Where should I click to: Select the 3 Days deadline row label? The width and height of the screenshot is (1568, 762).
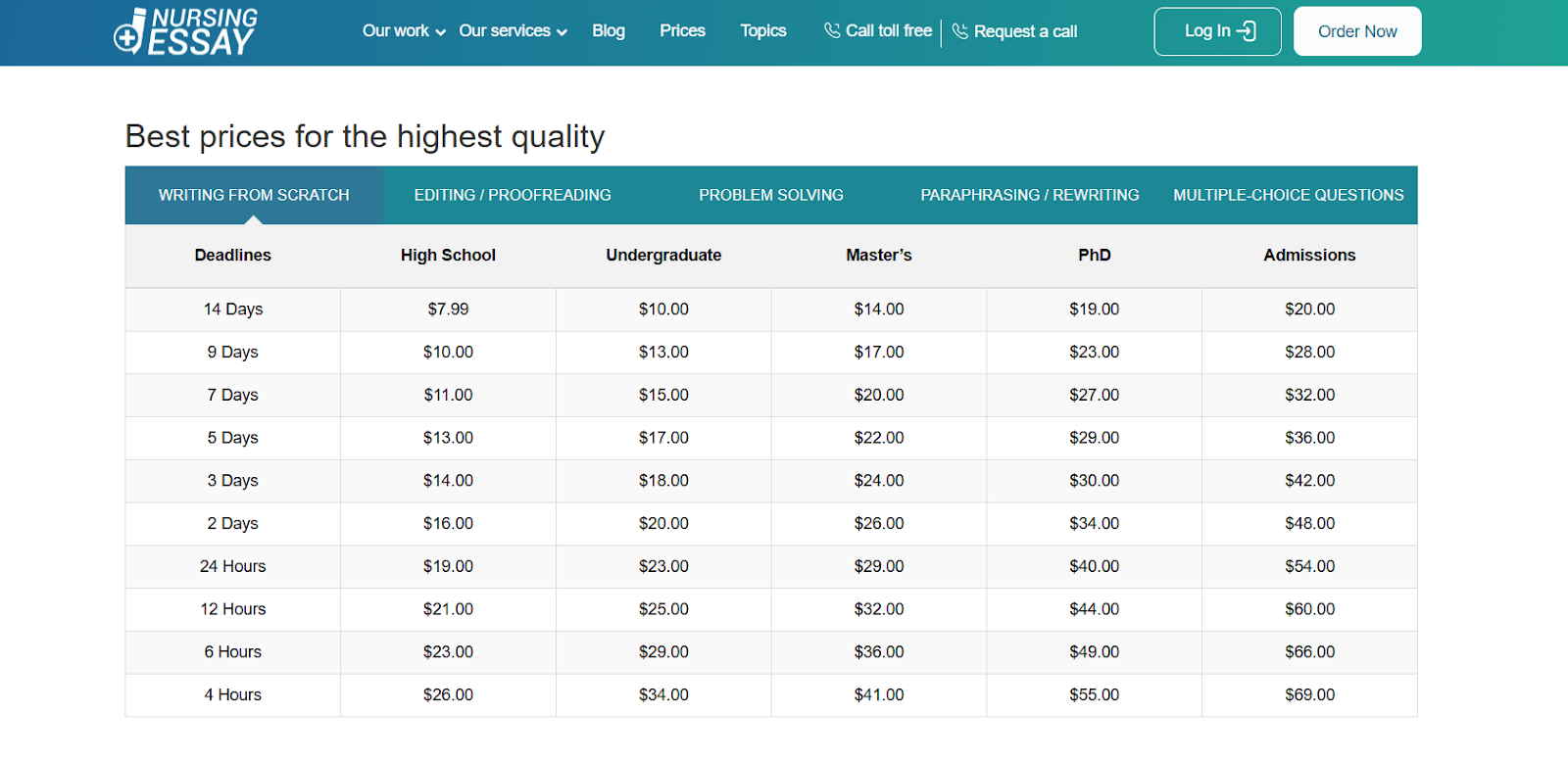[233, 481]
